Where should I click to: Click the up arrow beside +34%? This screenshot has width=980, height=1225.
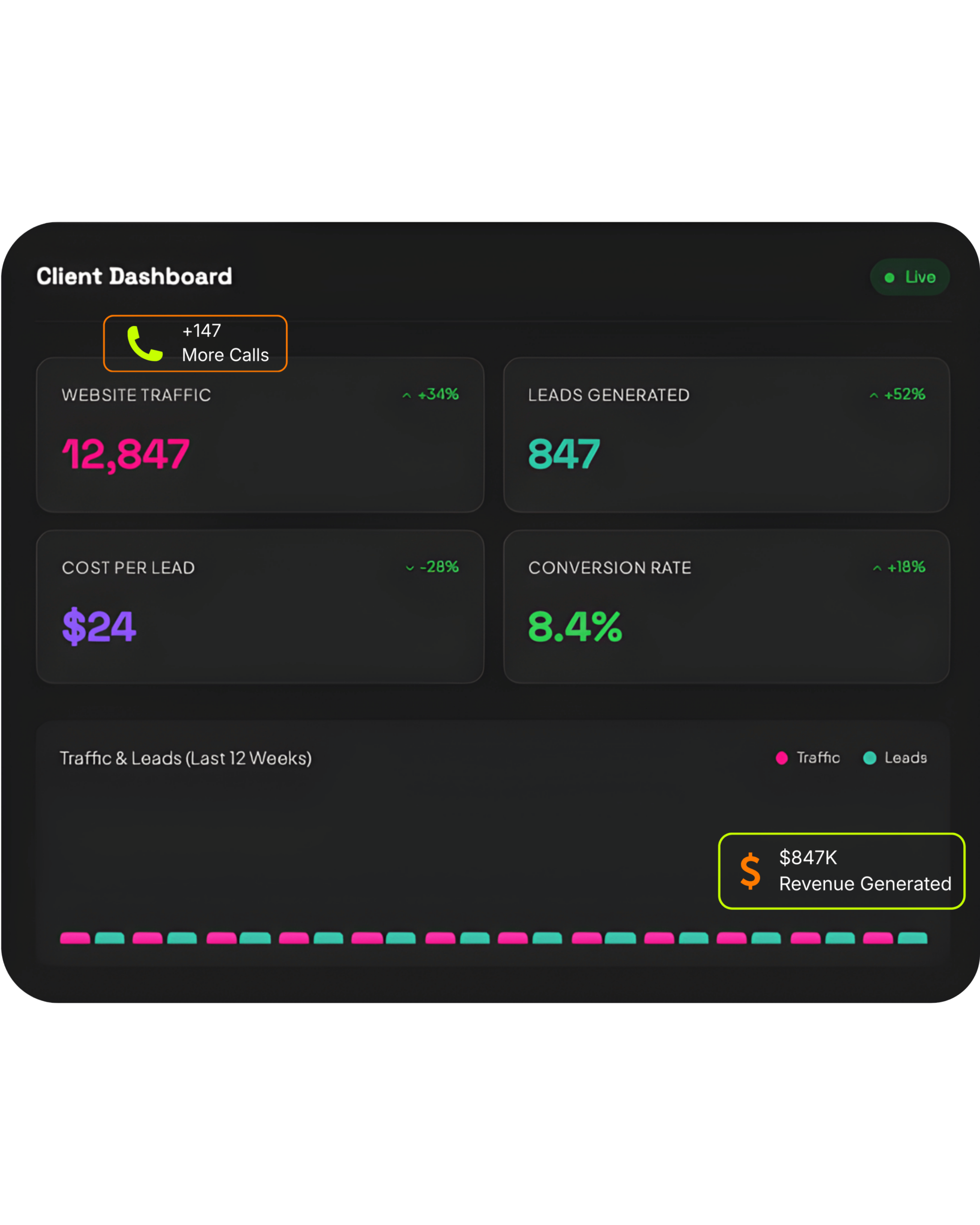click(407, 395)
